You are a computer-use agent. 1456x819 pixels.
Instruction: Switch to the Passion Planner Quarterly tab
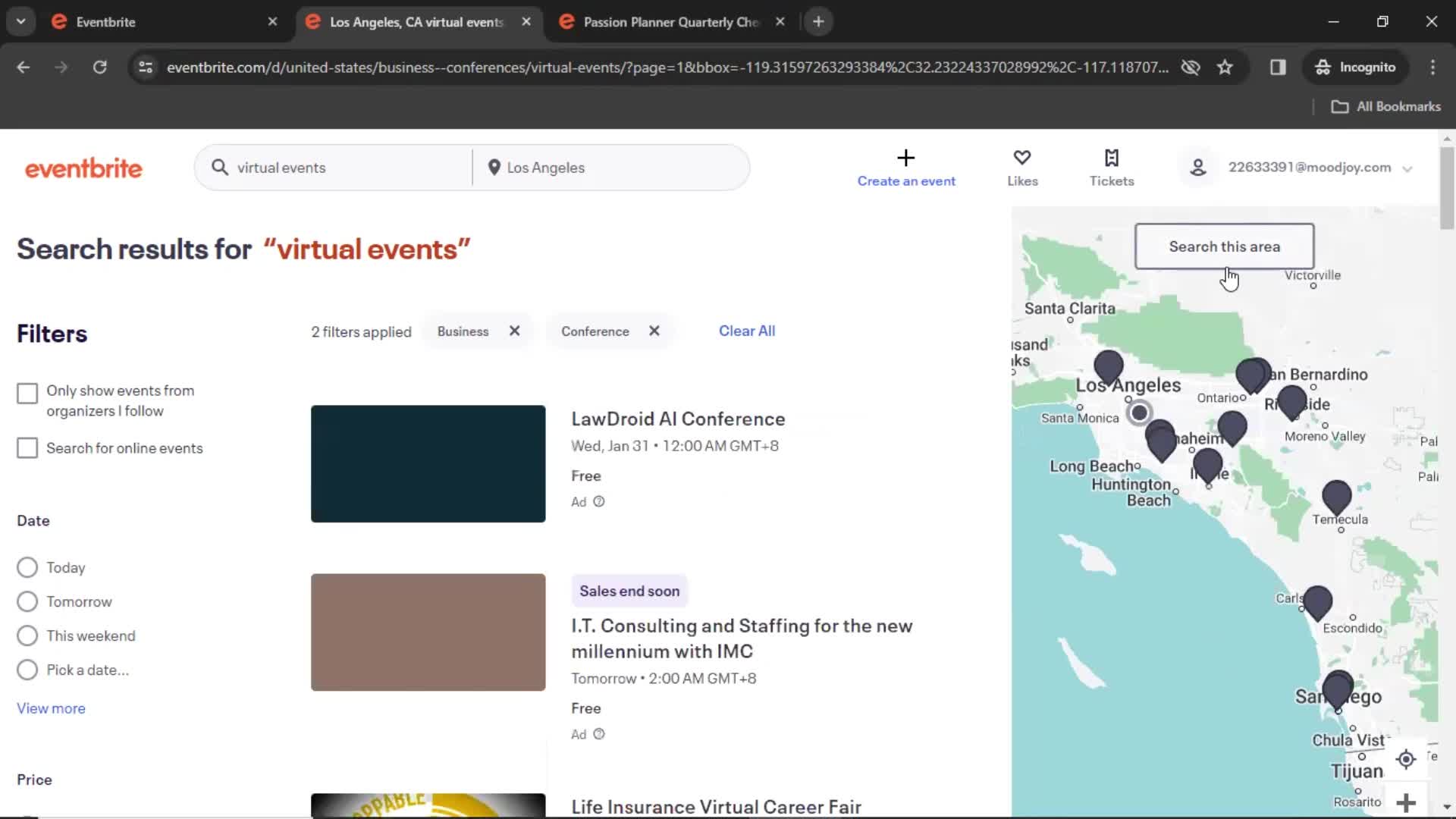671,22
